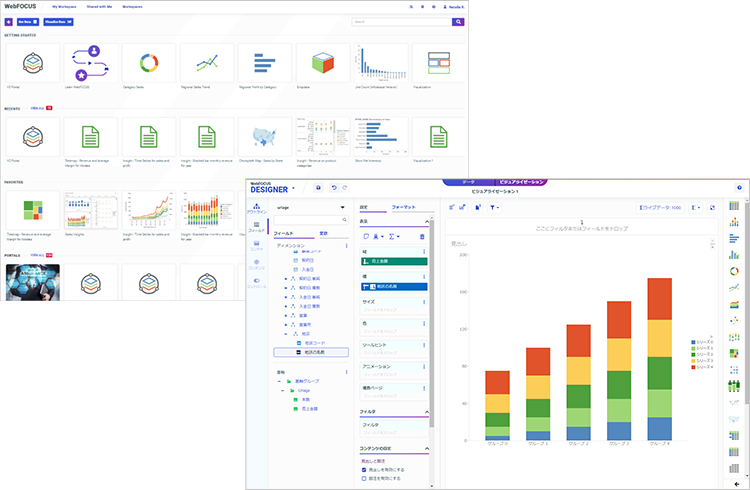Choose the line chart type
The width and height of the screenshot is (750, 490).
734,288
